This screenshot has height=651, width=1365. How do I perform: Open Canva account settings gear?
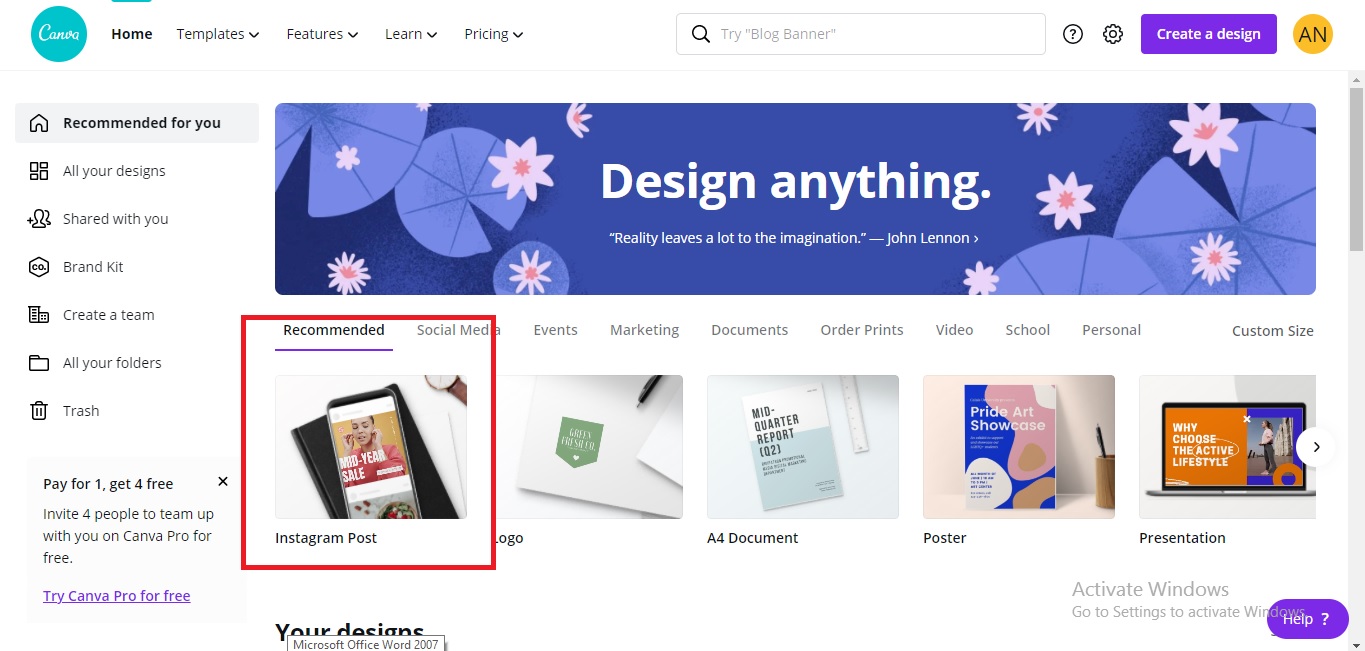coord(1113,33)
